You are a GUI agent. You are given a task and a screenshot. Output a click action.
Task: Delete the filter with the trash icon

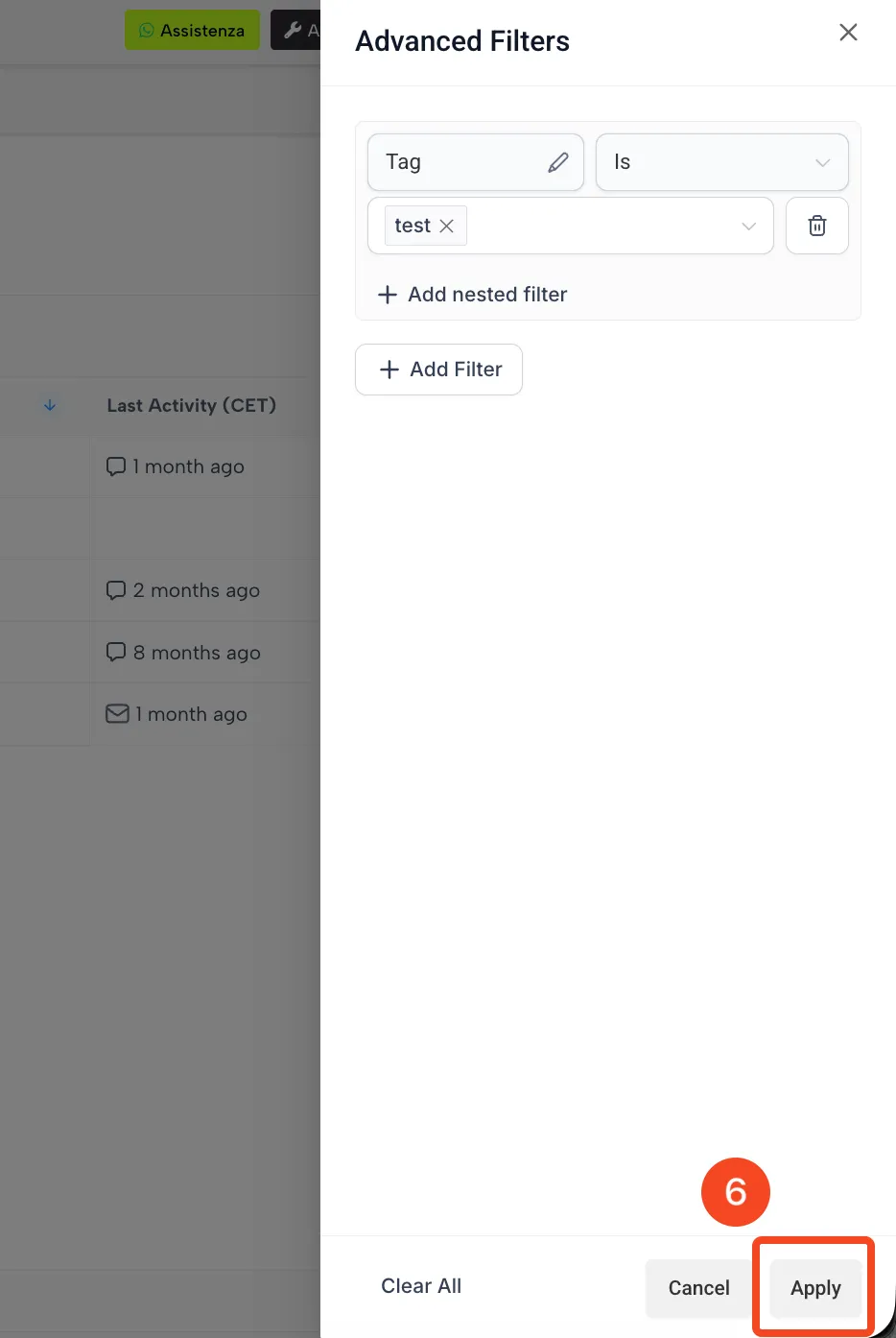coord(817,226)
